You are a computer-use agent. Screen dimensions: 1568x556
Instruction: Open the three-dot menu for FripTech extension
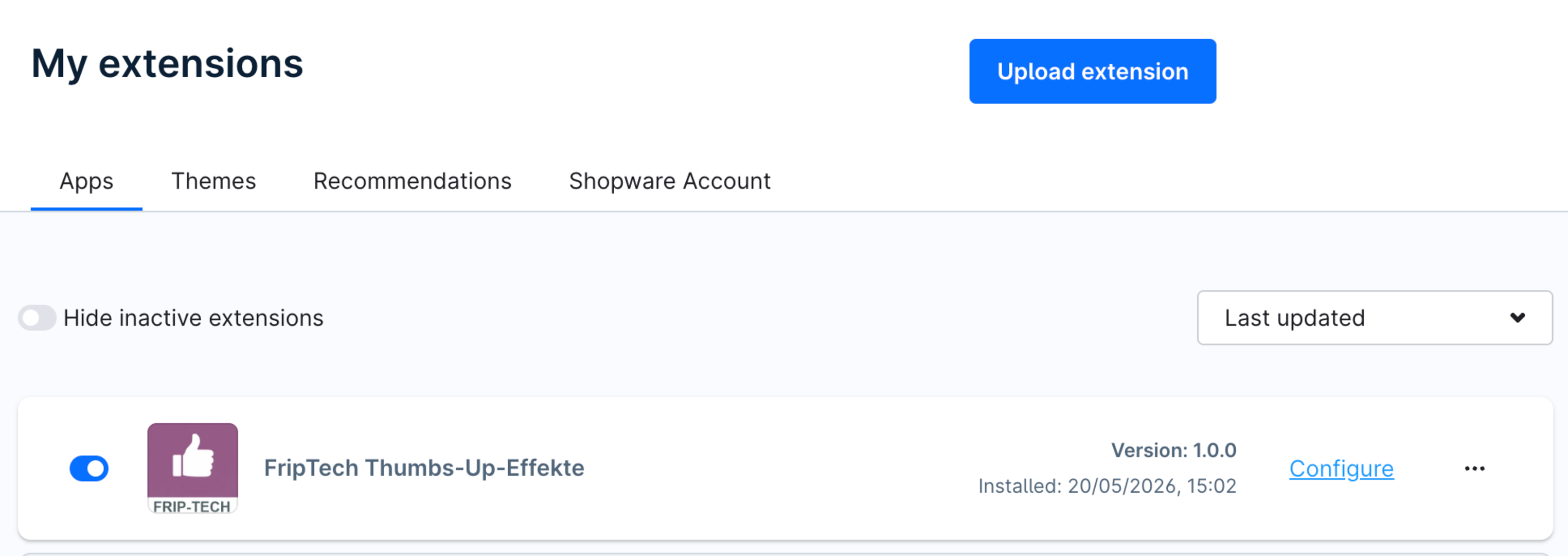click(x=1474, y=468)
